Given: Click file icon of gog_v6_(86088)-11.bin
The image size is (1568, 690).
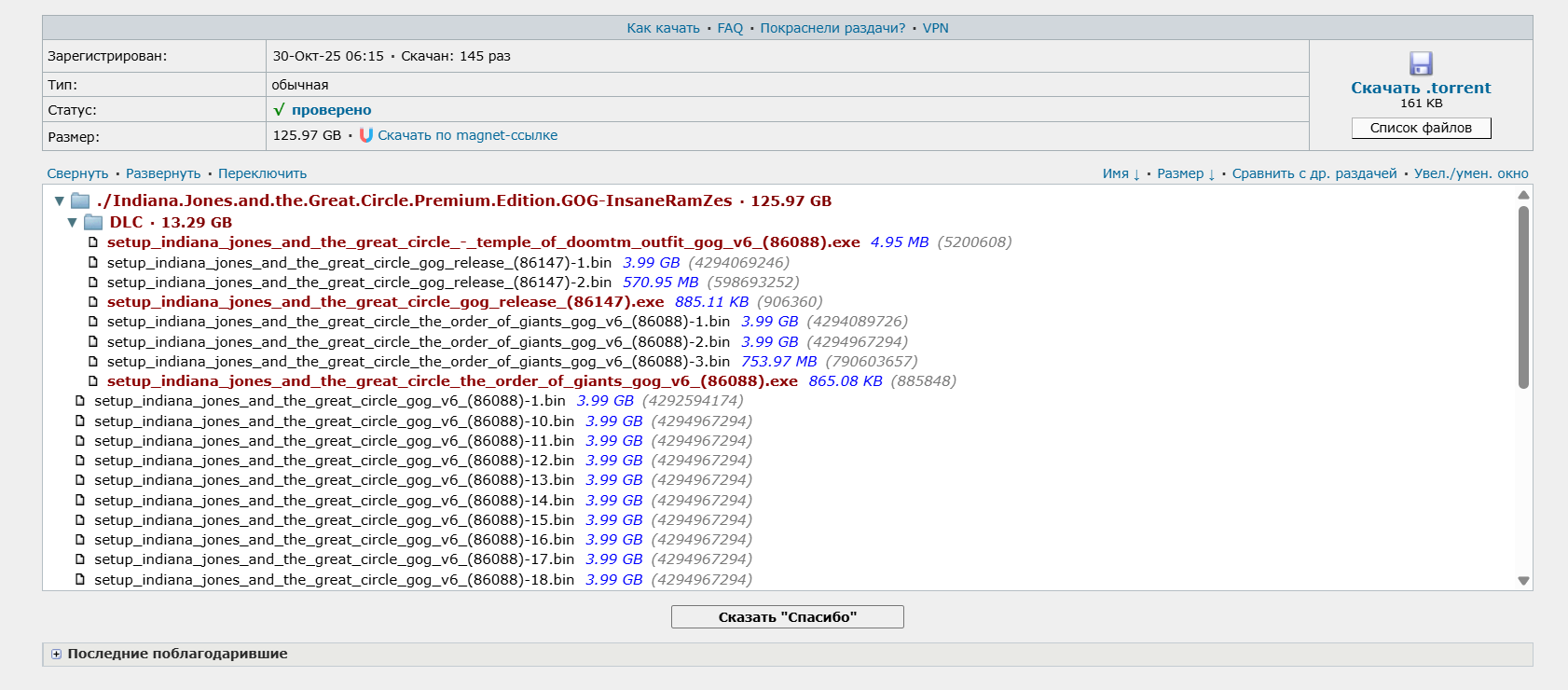Looking at the screenshot, I should point(80,441).
